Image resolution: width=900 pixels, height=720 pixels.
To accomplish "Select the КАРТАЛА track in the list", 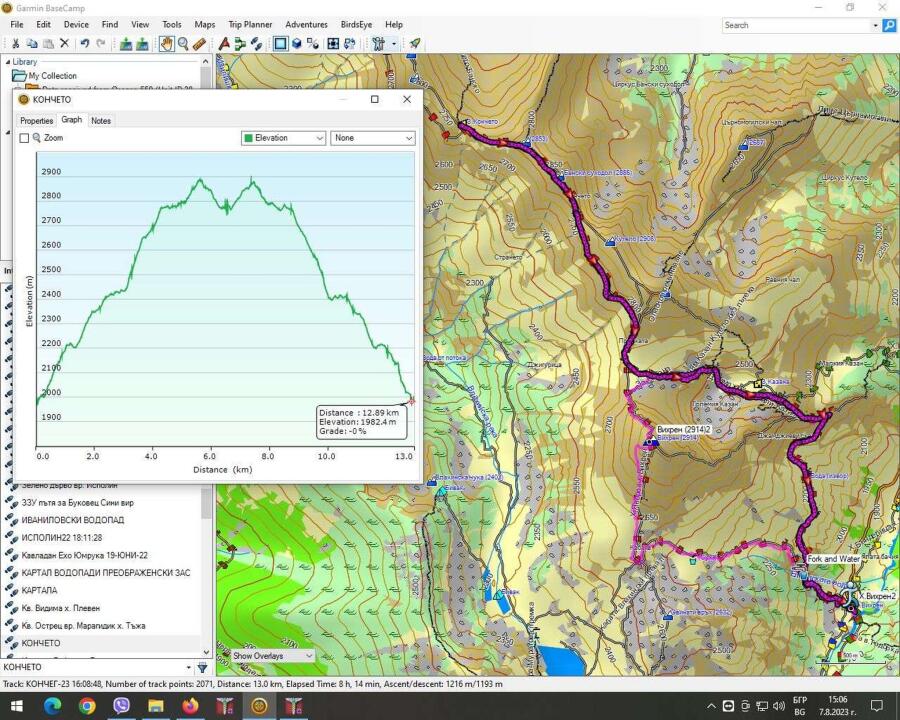I will pos(40,590).
